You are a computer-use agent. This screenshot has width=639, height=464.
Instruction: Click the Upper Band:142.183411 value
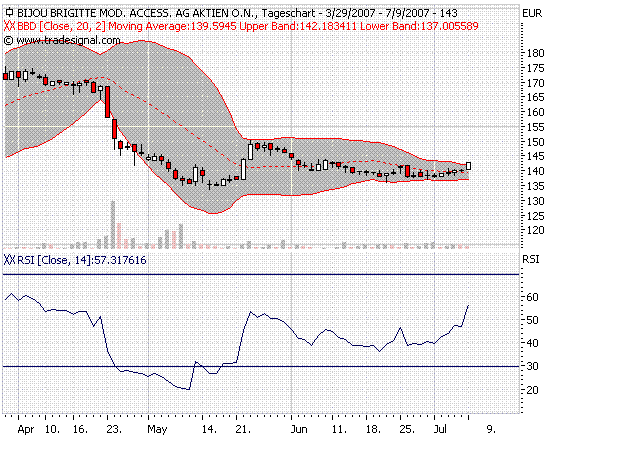(x=298, y=26)
